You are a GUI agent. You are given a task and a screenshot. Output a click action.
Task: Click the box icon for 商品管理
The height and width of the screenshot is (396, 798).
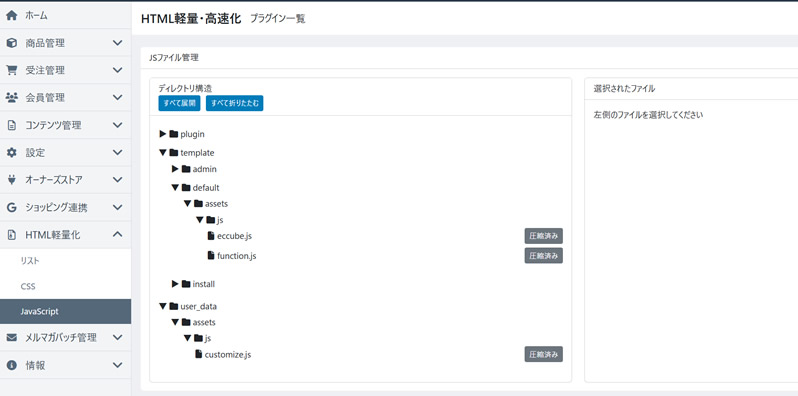(11, 43)
